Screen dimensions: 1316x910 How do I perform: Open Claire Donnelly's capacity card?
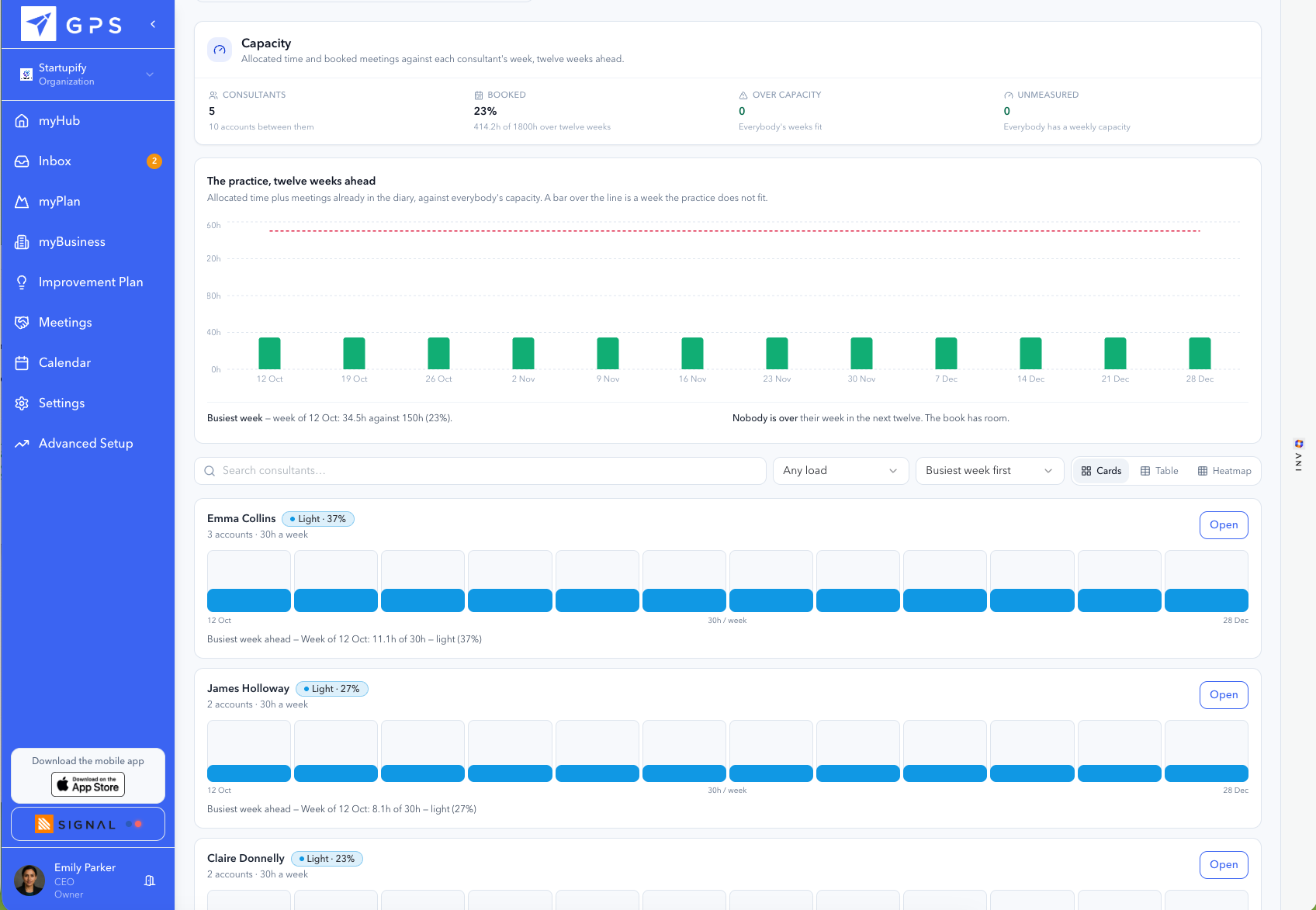(1224, 865)
